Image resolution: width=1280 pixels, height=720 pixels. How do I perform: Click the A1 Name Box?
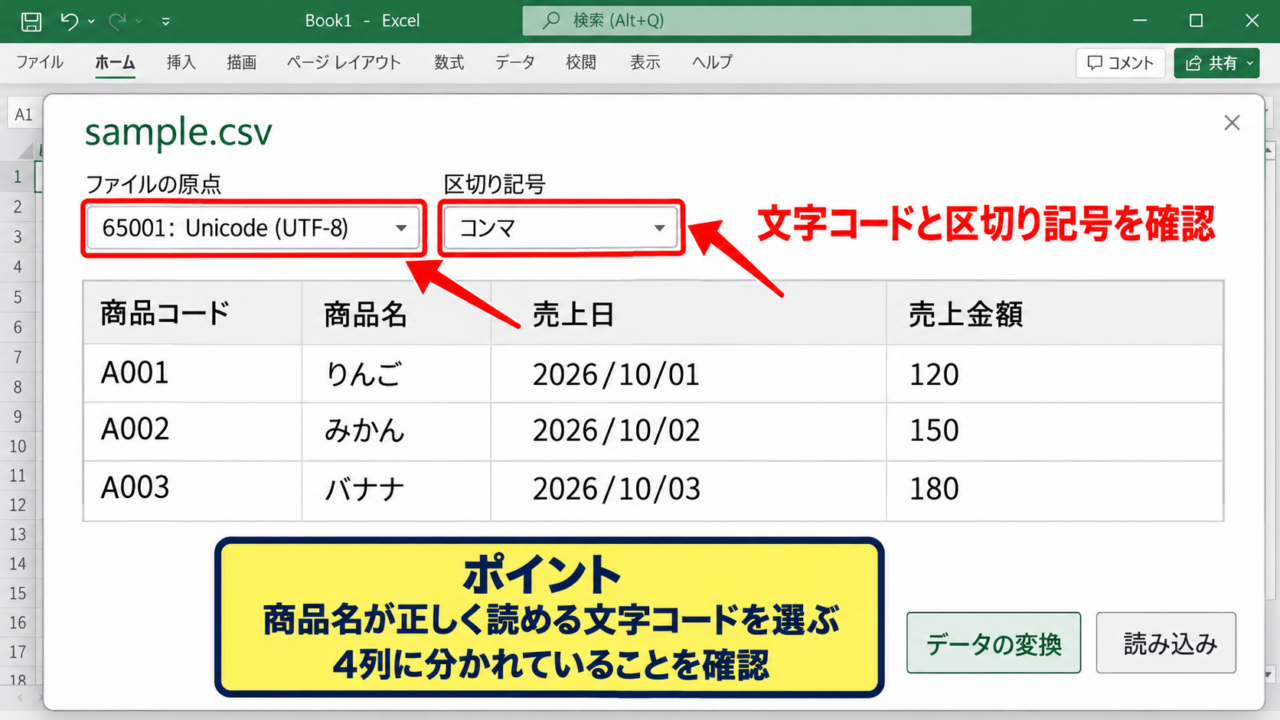click(23, 115)
